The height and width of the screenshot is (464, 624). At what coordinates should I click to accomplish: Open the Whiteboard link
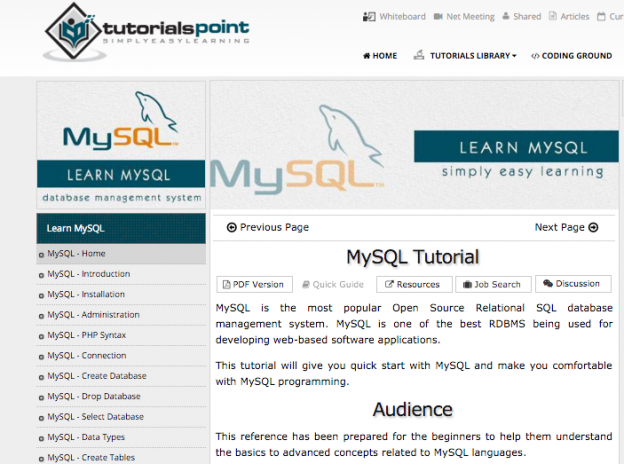click(402, 17)
